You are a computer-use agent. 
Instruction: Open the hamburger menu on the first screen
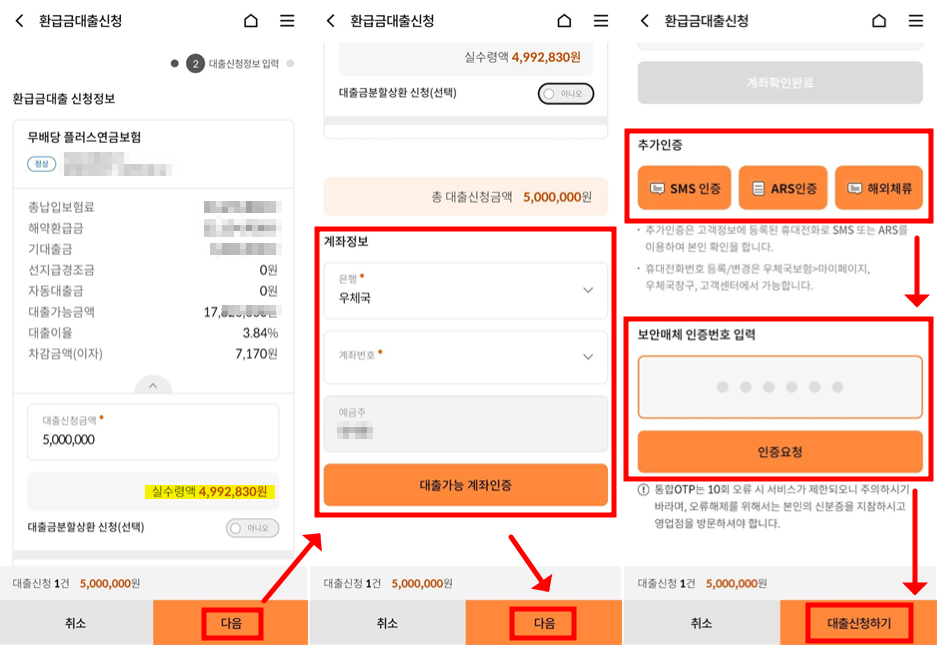290,20
